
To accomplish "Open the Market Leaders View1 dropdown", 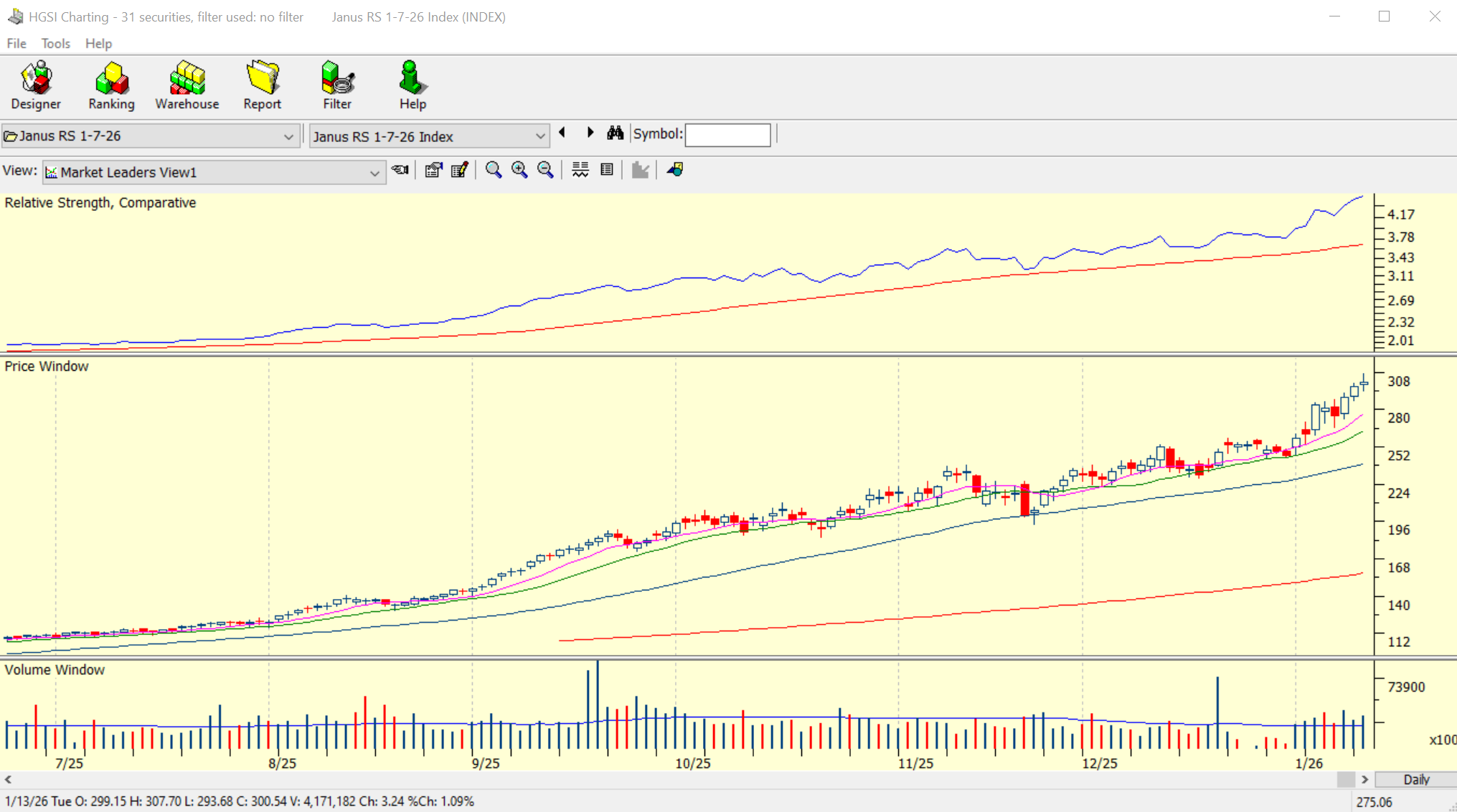I will point(374,173).
